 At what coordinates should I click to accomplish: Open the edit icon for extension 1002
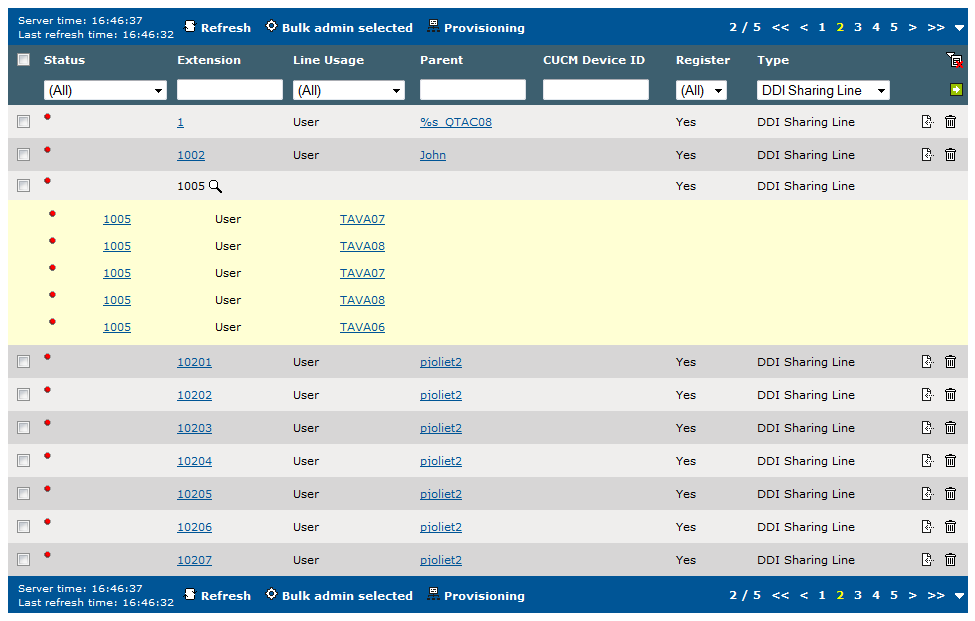pos(927,155)
